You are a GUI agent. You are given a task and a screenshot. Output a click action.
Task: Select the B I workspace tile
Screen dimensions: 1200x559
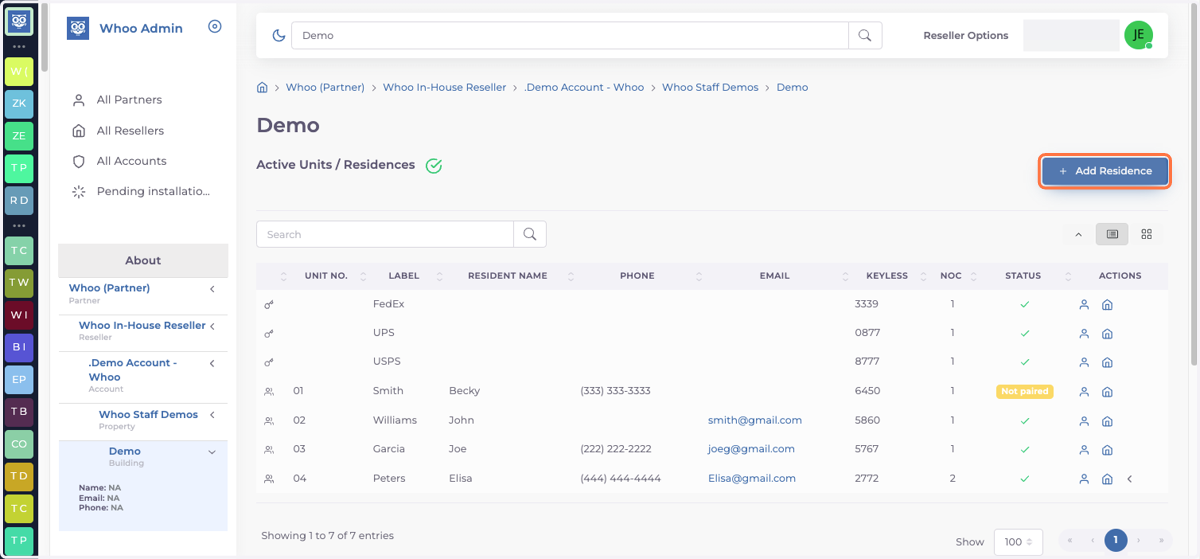(x=19, y=347)
